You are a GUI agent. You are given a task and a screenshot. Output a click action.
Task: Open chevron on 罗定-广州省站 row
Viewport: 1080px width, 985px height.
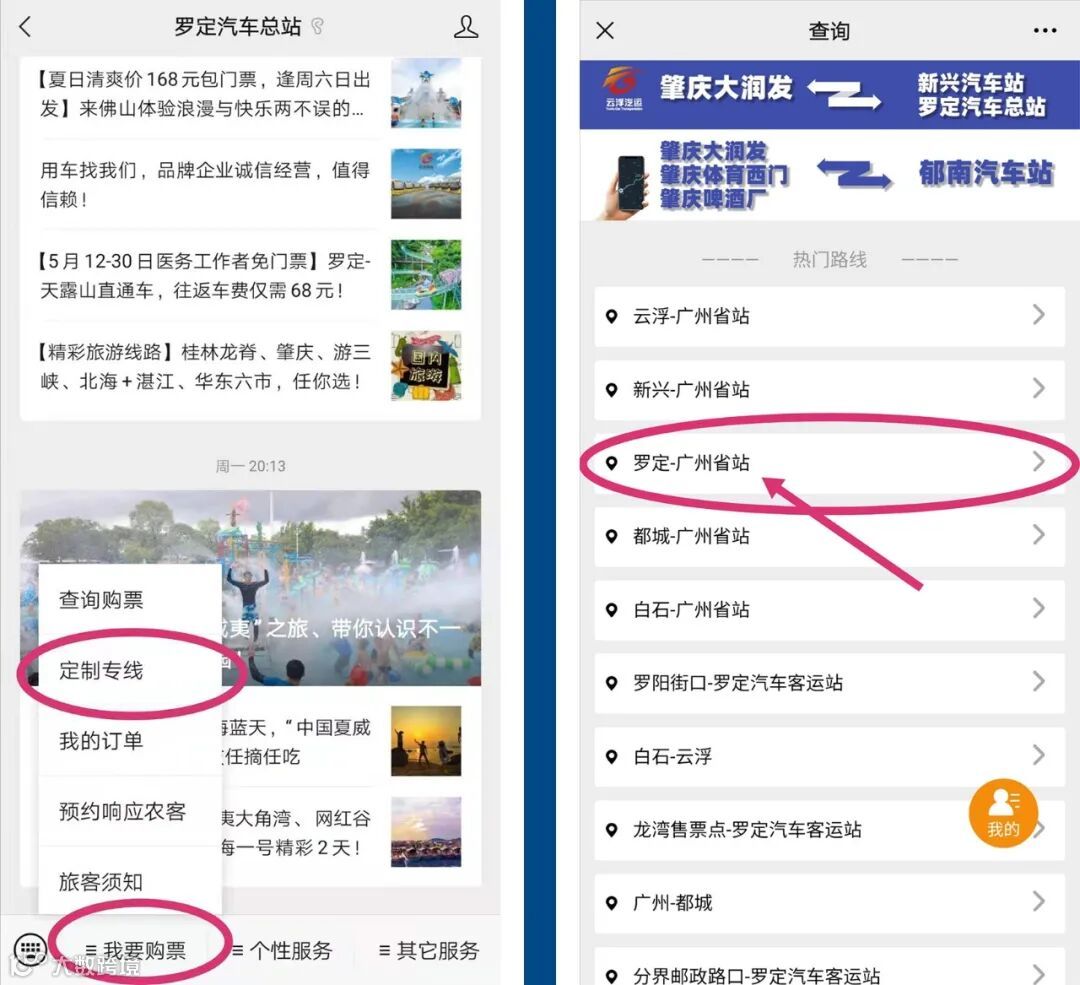pos(1039,462)
